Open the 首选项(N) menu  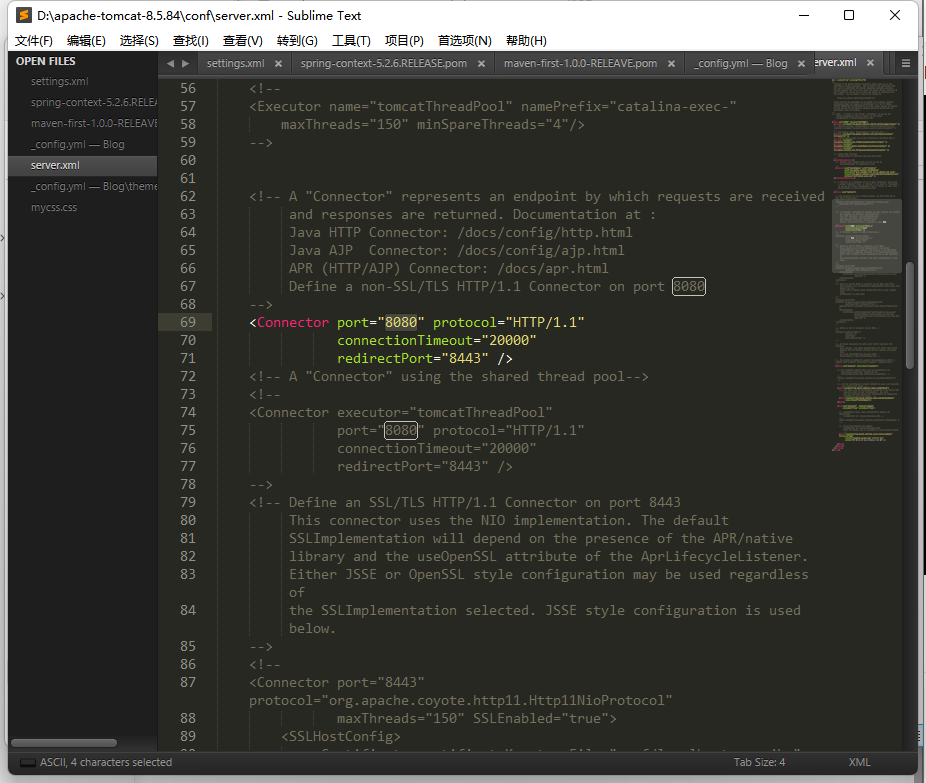(465, 41)
